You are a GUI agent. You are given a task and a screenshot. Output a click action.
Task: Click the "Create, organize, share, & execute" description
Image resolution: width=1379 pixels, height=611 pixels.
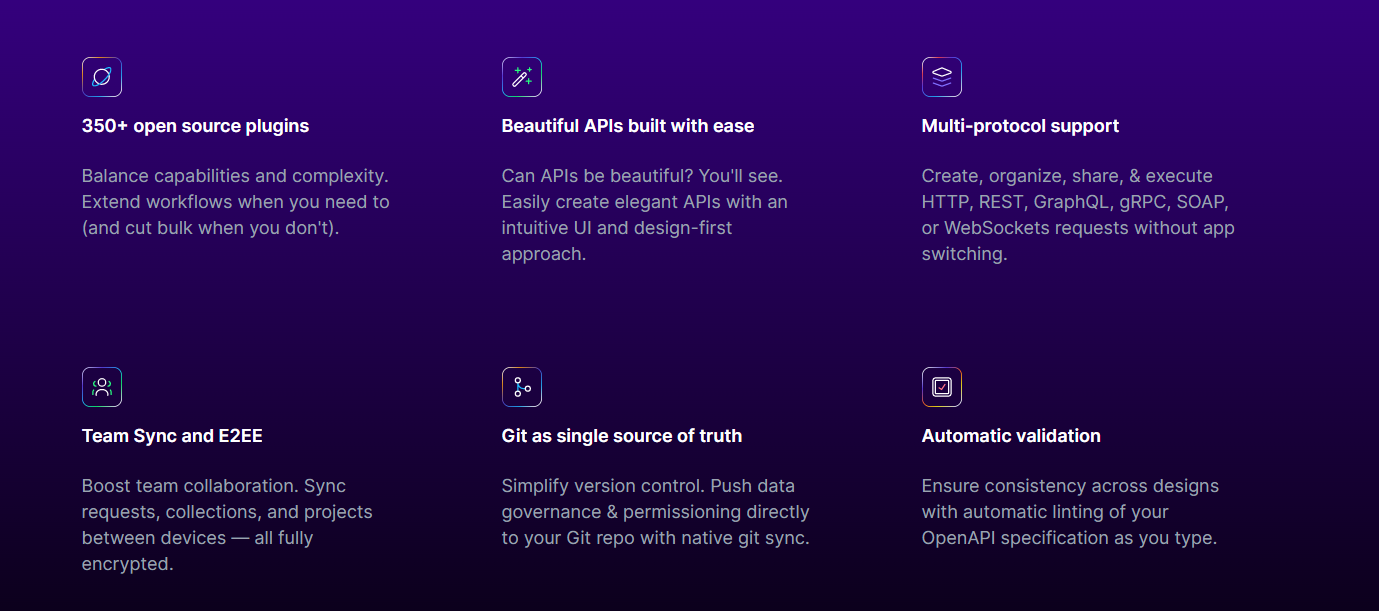[1078, 215]
